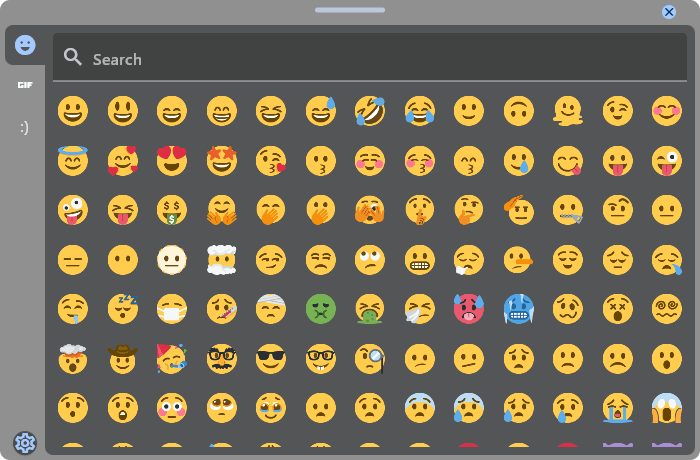
Task: Close the emoji picker window
Action: click(669, 12)
